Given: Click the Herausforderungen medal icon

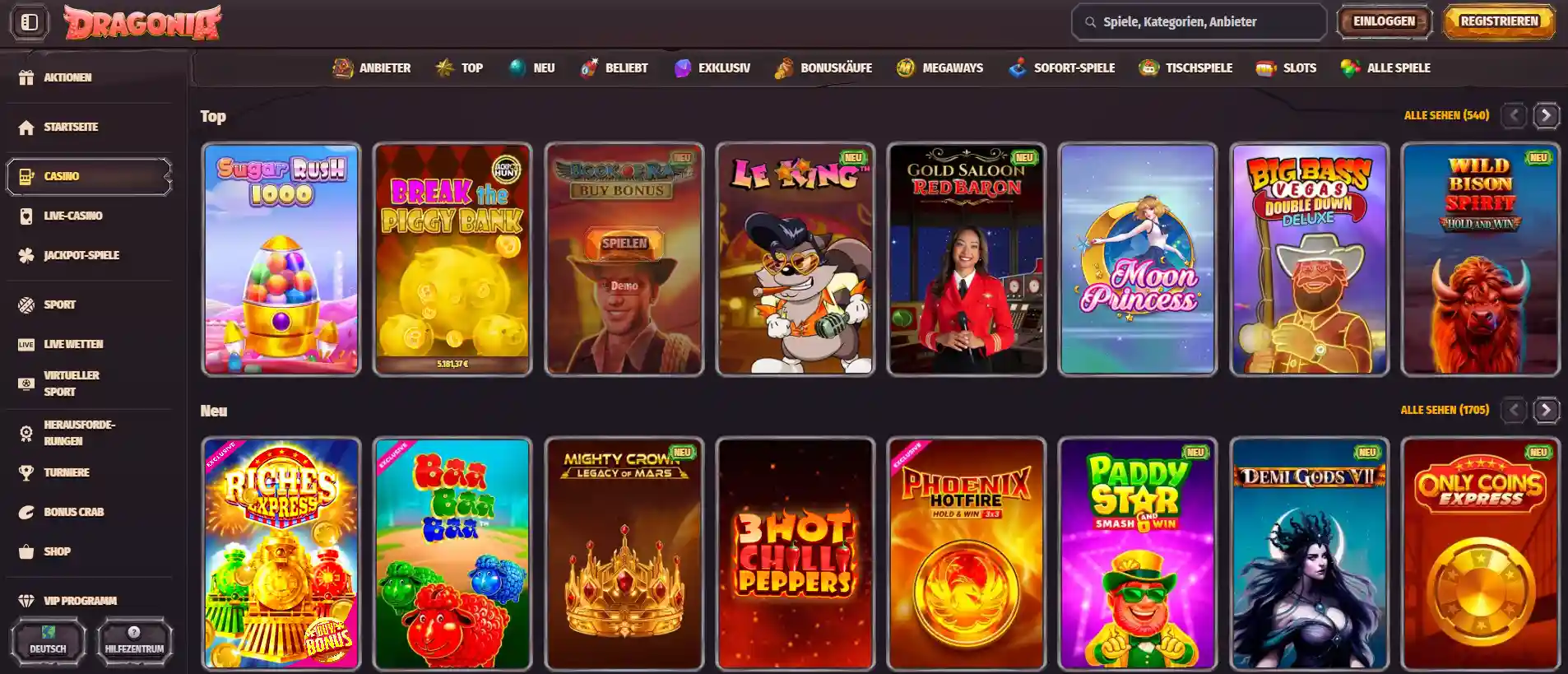Looking at the screenshot, I should point(26,433).
